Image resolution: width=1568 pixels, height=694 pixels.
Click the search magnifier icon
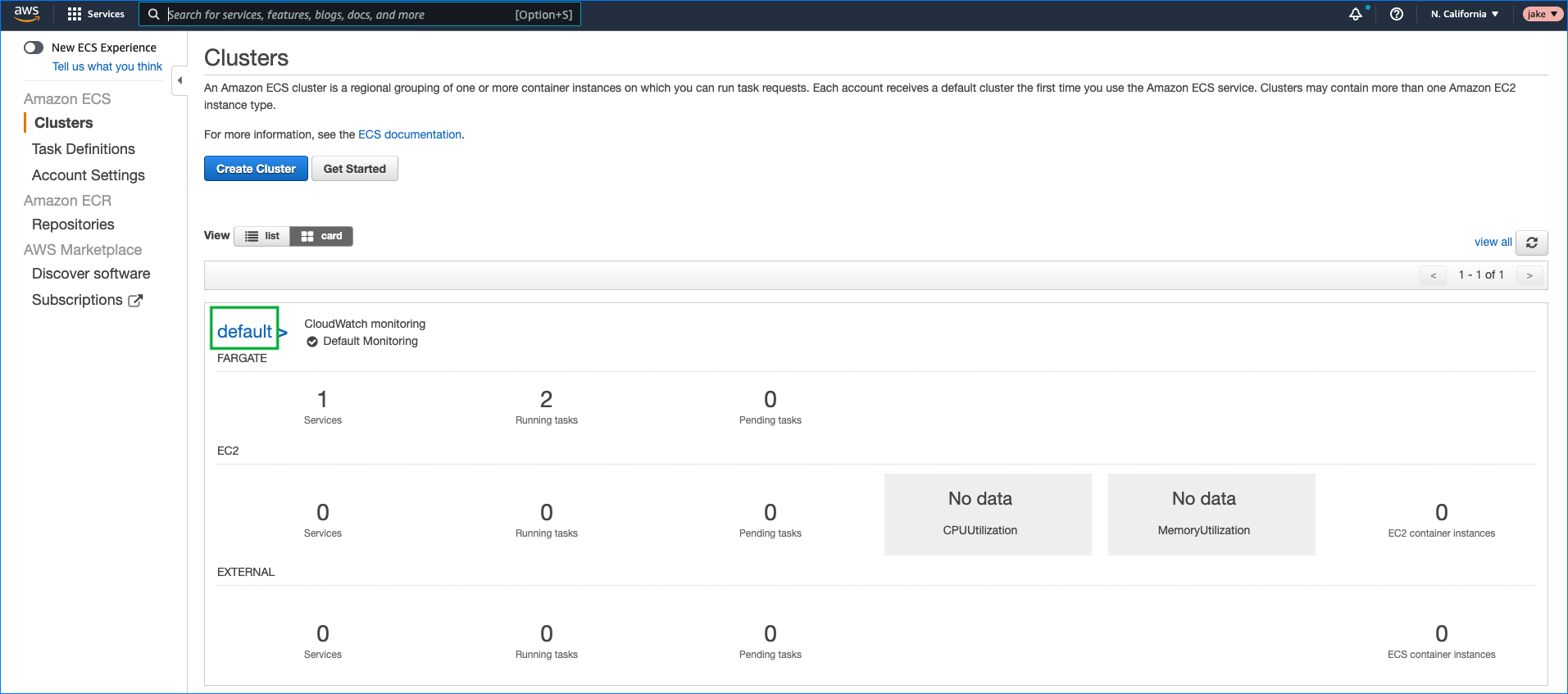[x=153, y=14]
